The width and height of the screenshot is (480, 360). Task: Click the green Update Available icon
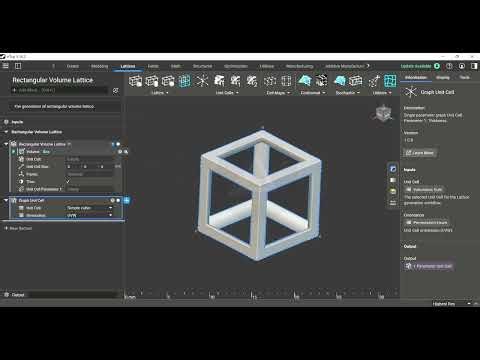click(x=437, y=66)
